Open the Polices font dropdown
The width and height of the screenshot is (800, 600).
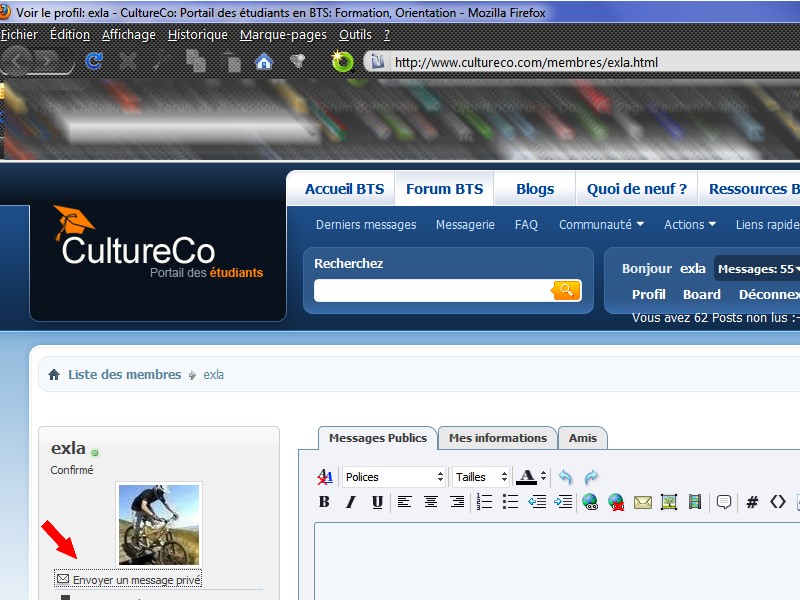pyautogui.click(x=394, y=477)
